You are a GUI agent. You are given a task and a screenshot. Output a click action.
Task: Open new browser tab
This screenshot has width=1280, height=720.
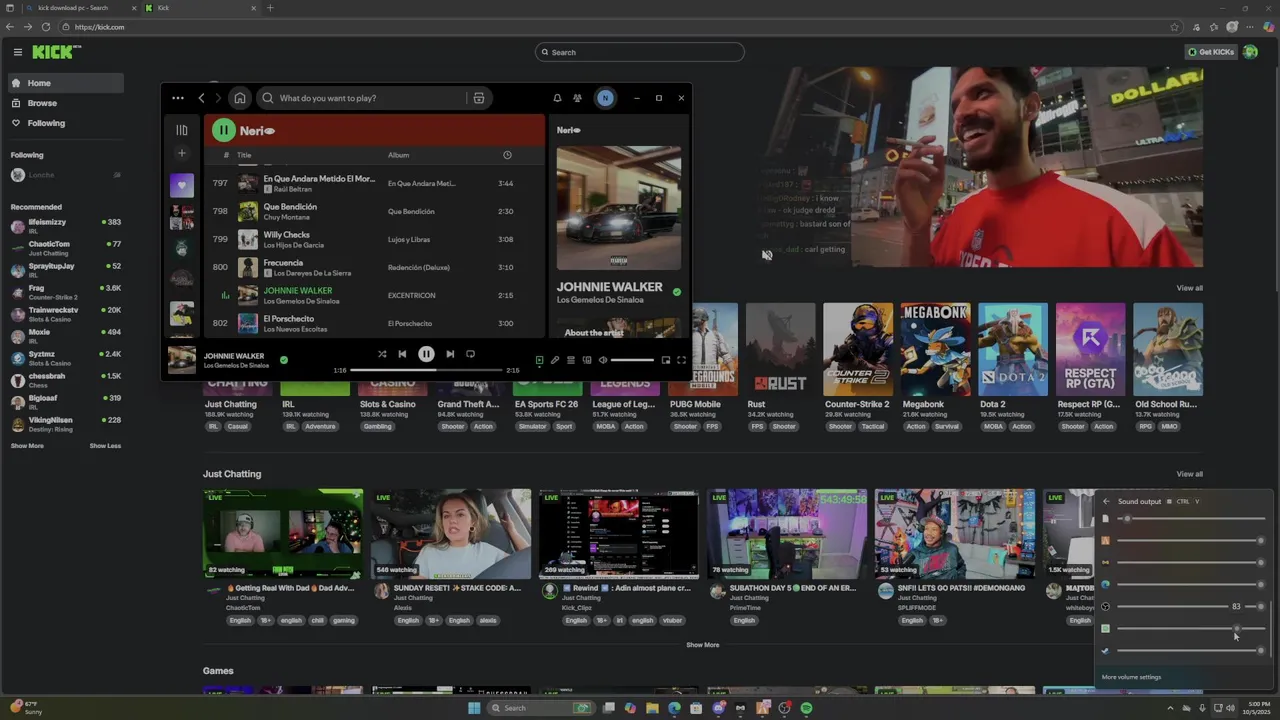(x=269, y=8)
